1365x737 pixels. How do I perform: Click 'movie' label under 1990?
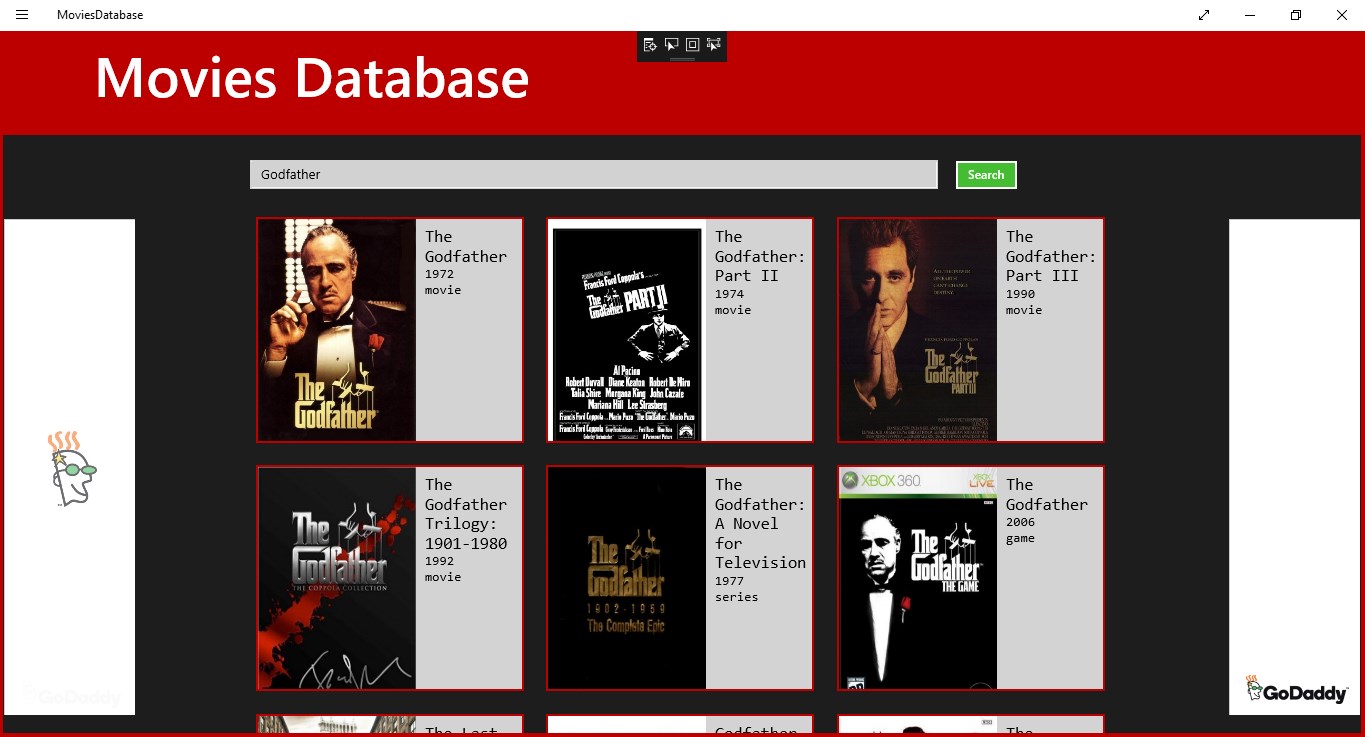click(1024, 310)
